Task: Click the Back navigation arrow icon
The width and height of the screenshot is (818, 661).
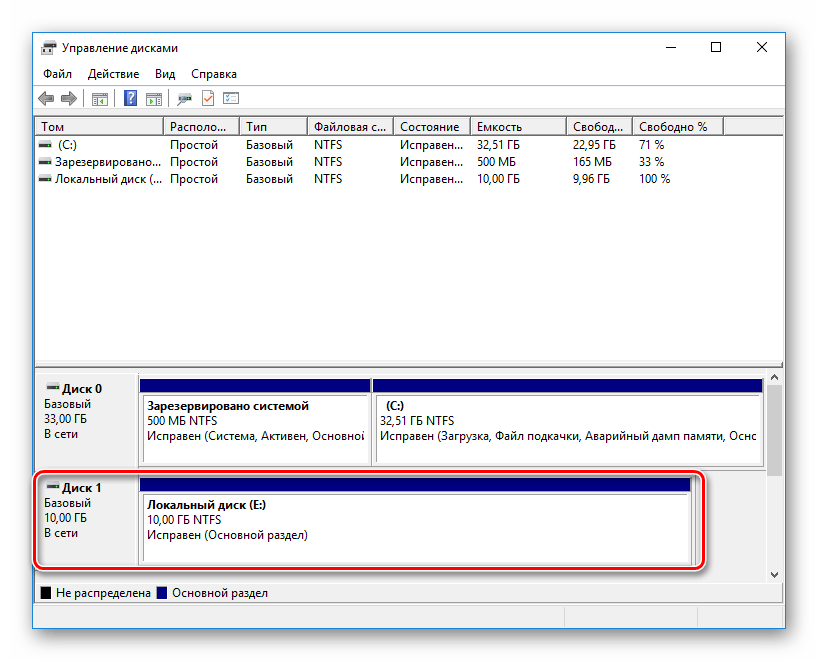Action: pos(45,98)
